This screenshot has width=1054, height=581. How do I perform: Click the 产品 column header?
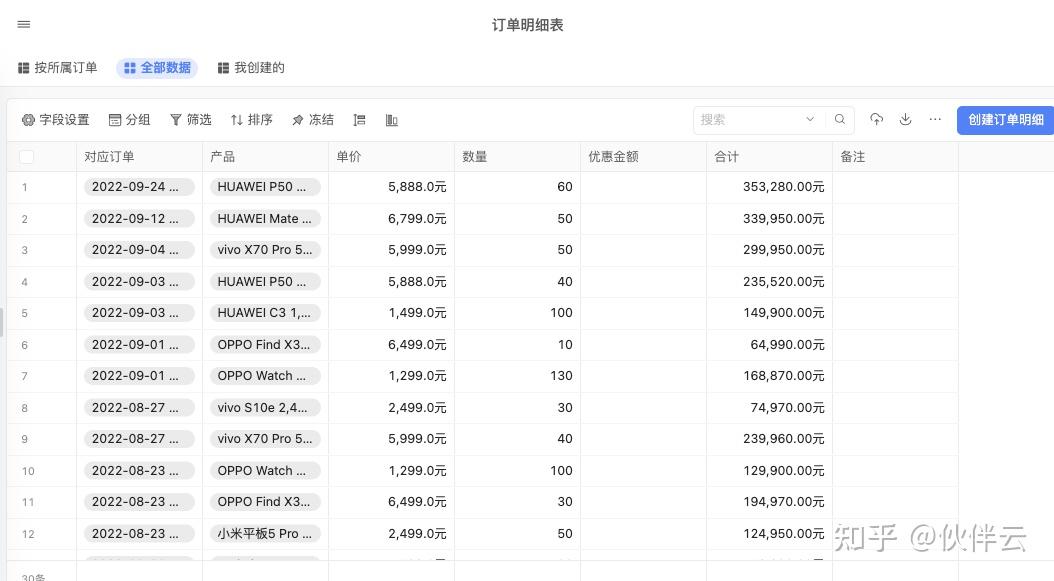point(266,157)
